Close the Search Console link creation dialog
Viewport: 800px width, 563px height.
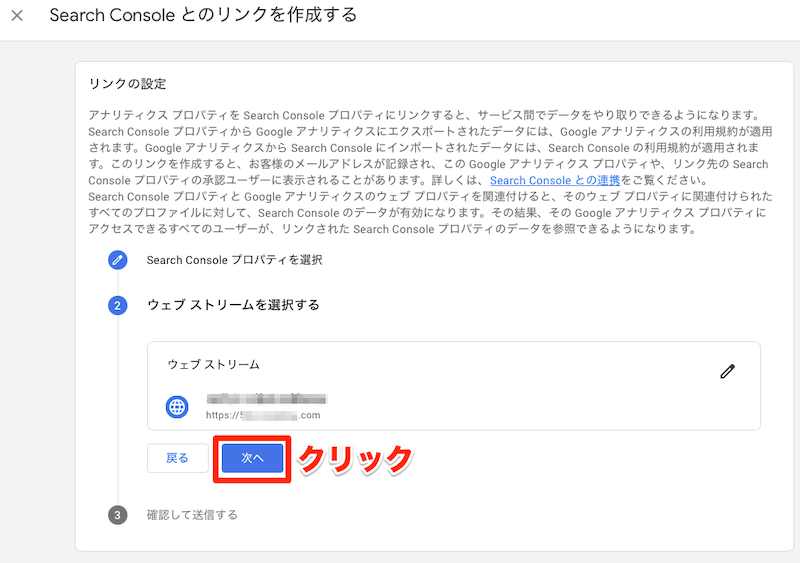click(17, 16)
